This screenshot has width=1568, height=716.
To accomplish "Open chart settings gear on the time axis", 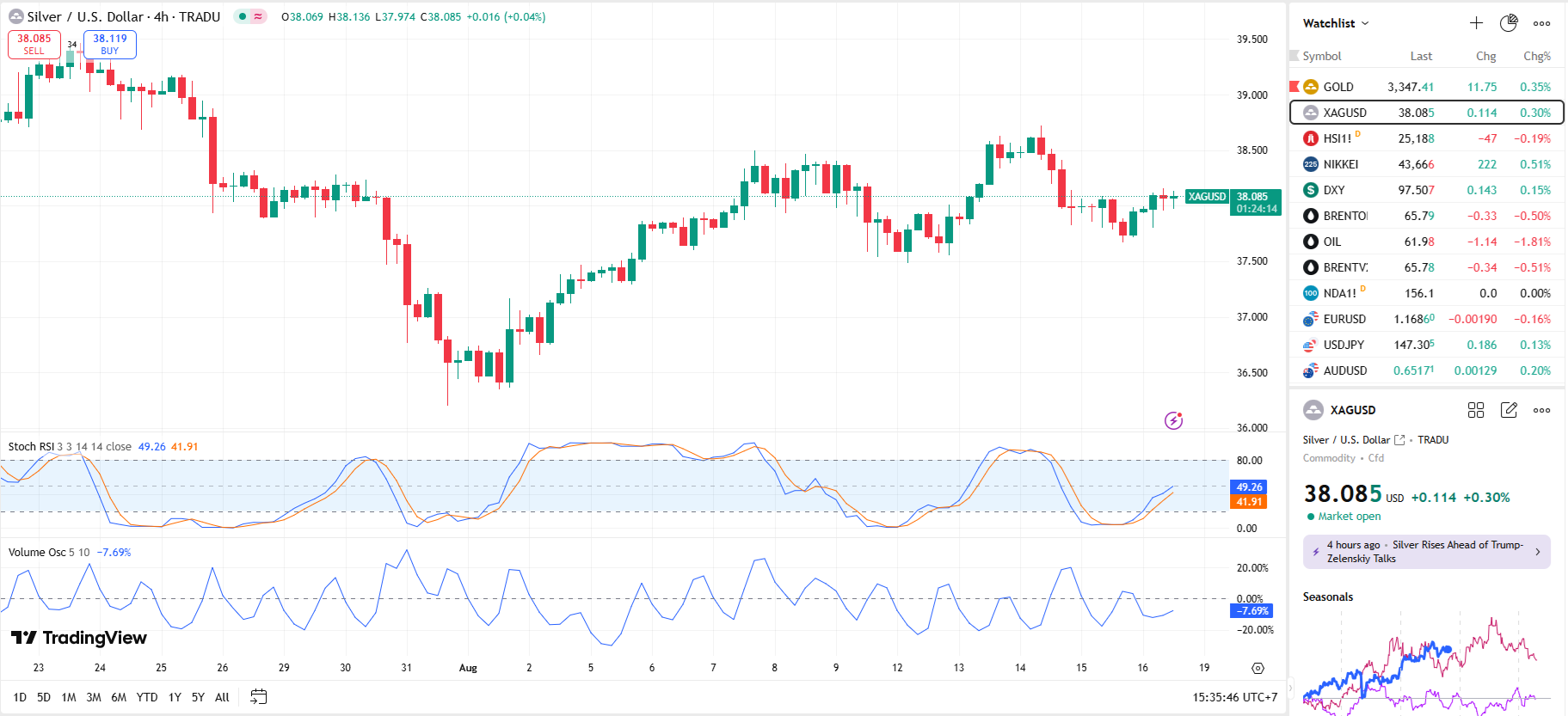I will (x=1257, y=668).
